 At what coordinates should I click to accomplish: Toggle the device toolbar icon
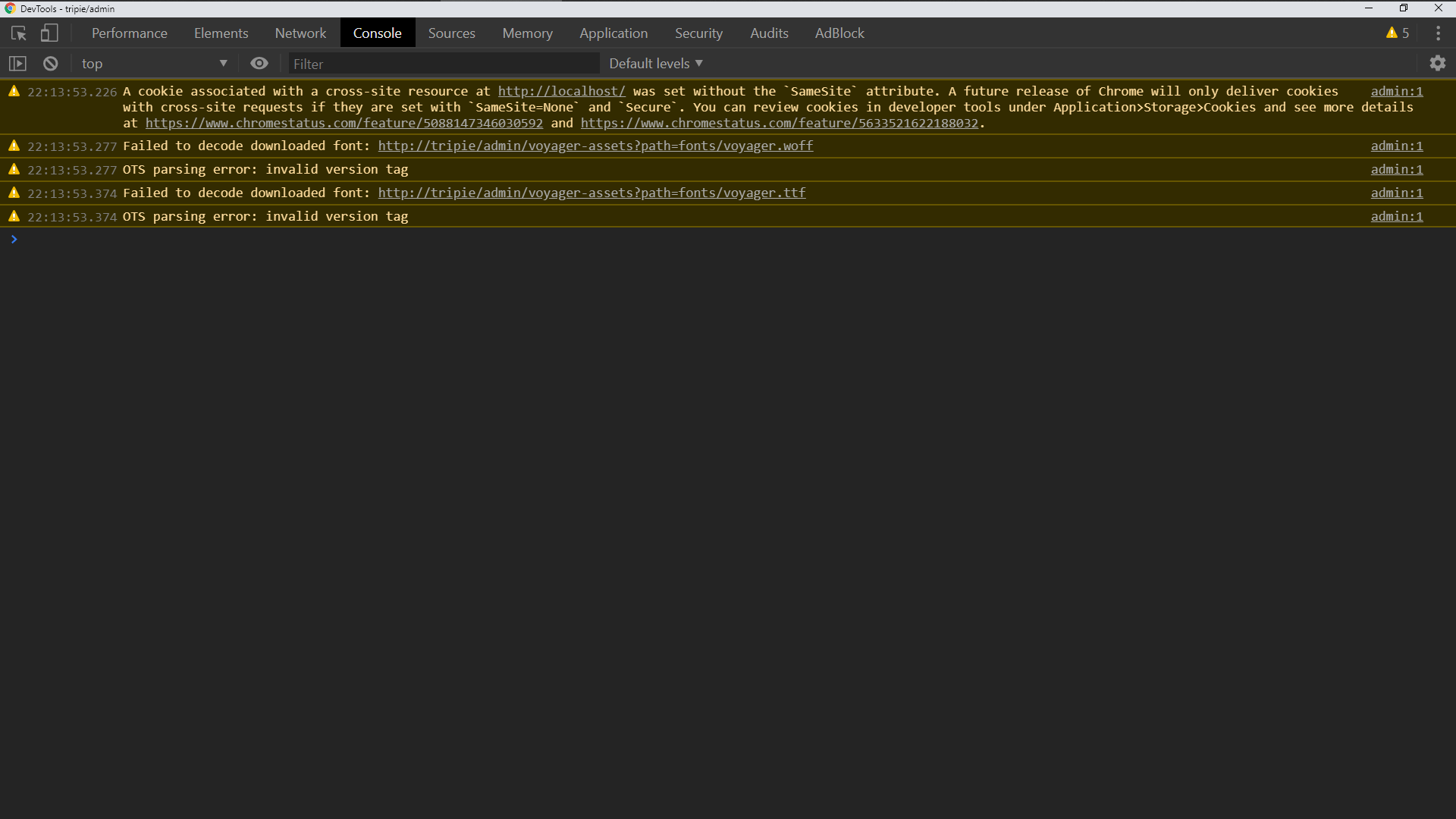click(x=49, y=33)
